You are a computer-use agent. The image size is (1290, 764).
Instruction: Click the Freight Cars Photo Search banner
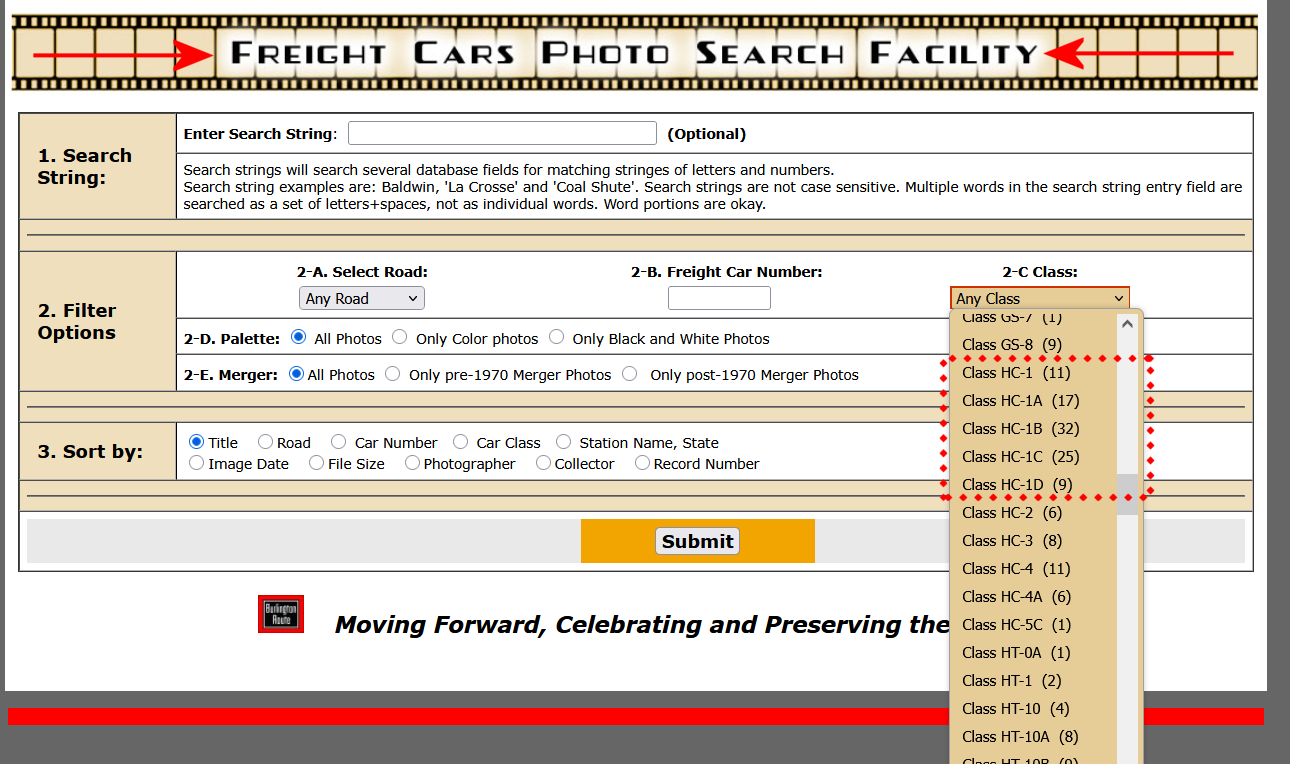(x=634, y=52)
